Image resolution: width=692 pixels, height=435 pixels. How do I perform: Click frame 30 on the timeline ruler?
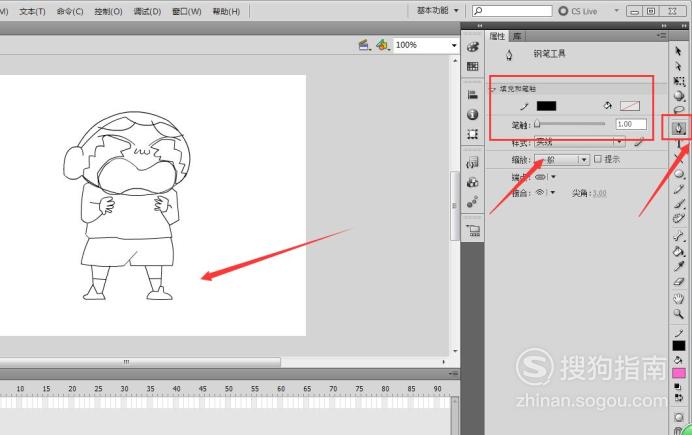point(124,389)
